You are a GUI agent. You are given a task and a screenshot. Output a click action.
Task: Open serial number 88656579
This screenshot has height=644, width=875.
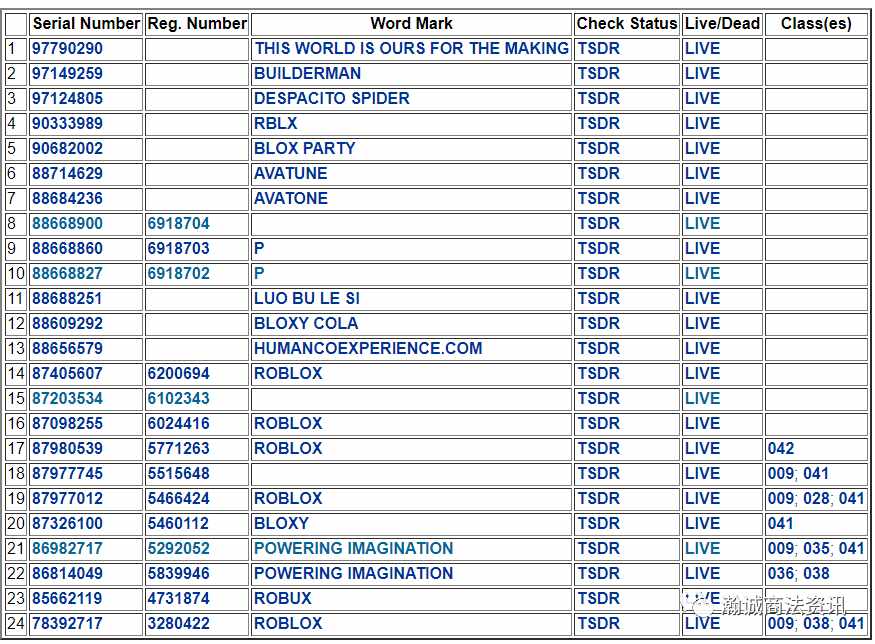pos(67,348)
